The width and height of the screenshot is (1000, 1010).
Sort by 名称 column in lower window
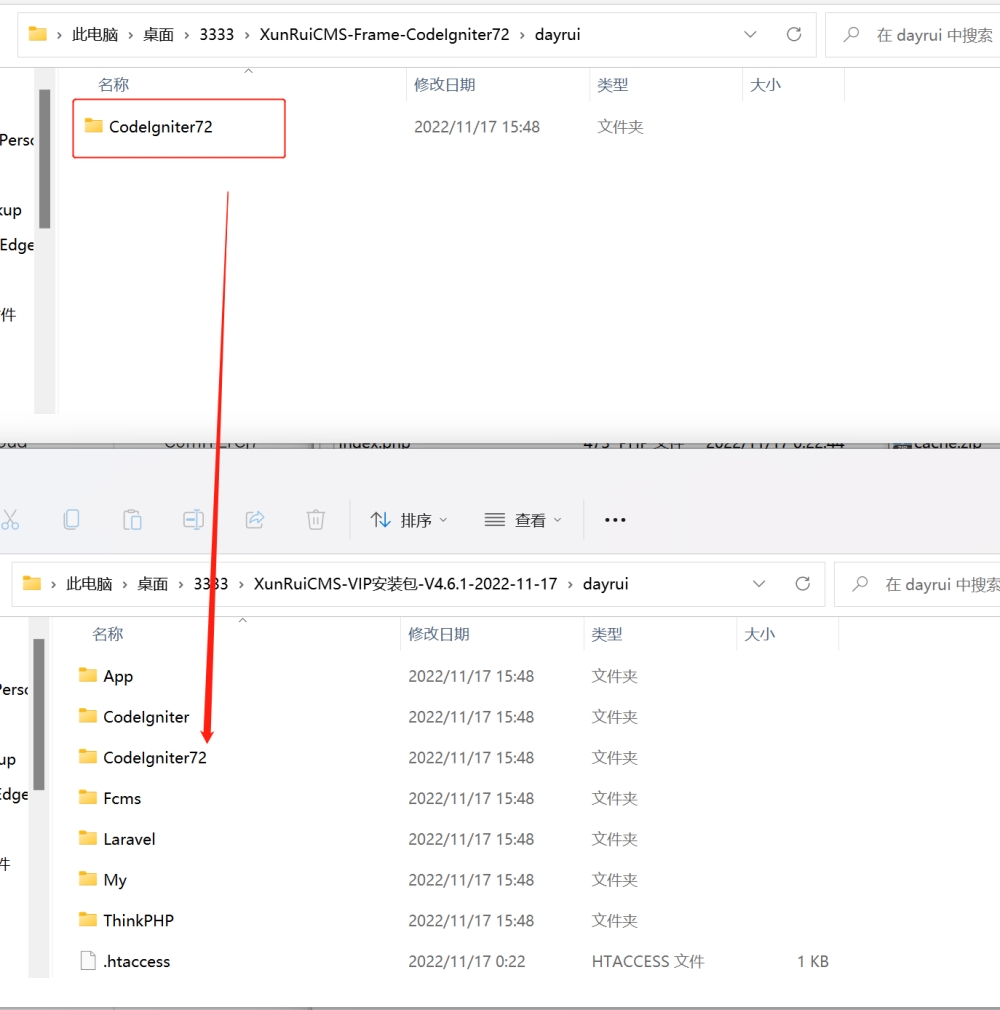pos(108,634)
